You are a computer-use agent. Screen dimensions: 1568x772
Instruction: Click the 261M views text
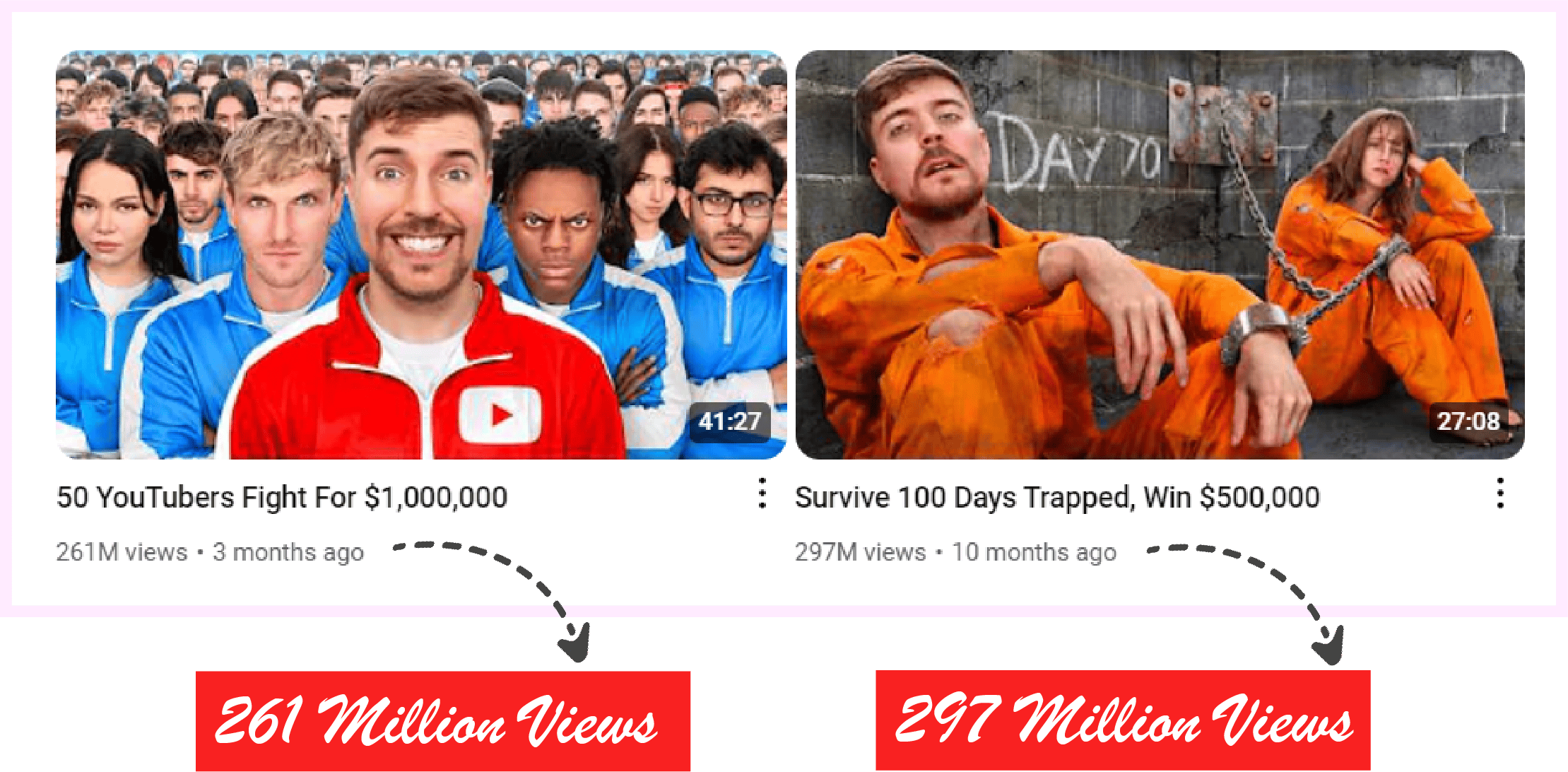[122, 552]
